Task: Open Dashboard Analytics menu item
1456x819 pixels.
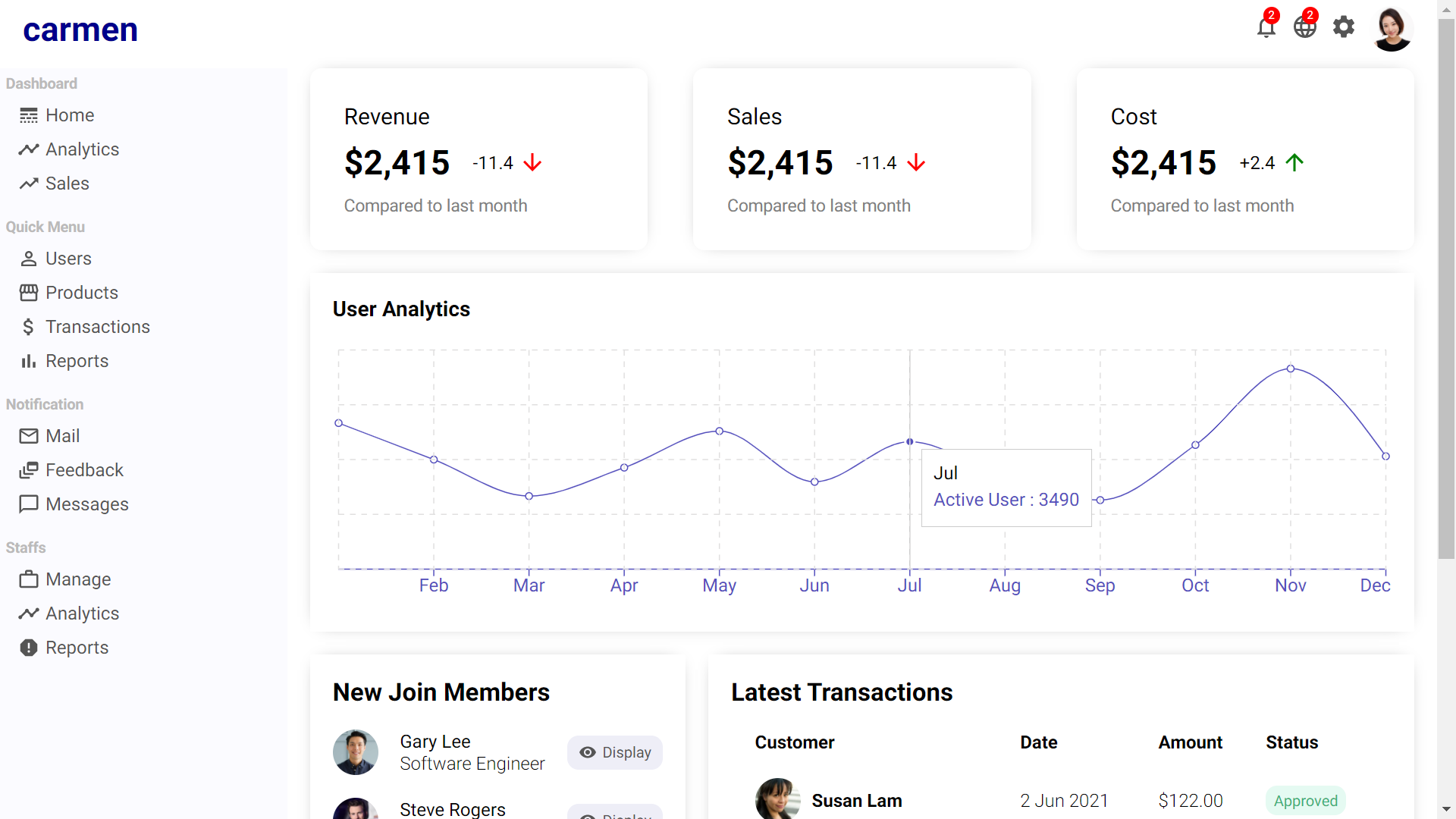Action: pos(82,149)
